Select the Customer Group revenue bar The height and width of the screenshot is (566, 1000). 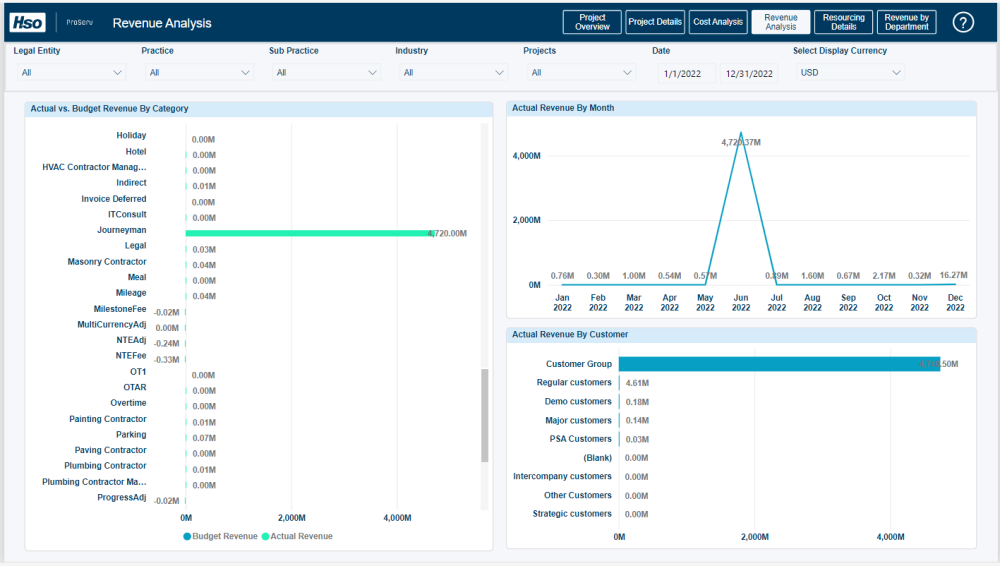778,364
